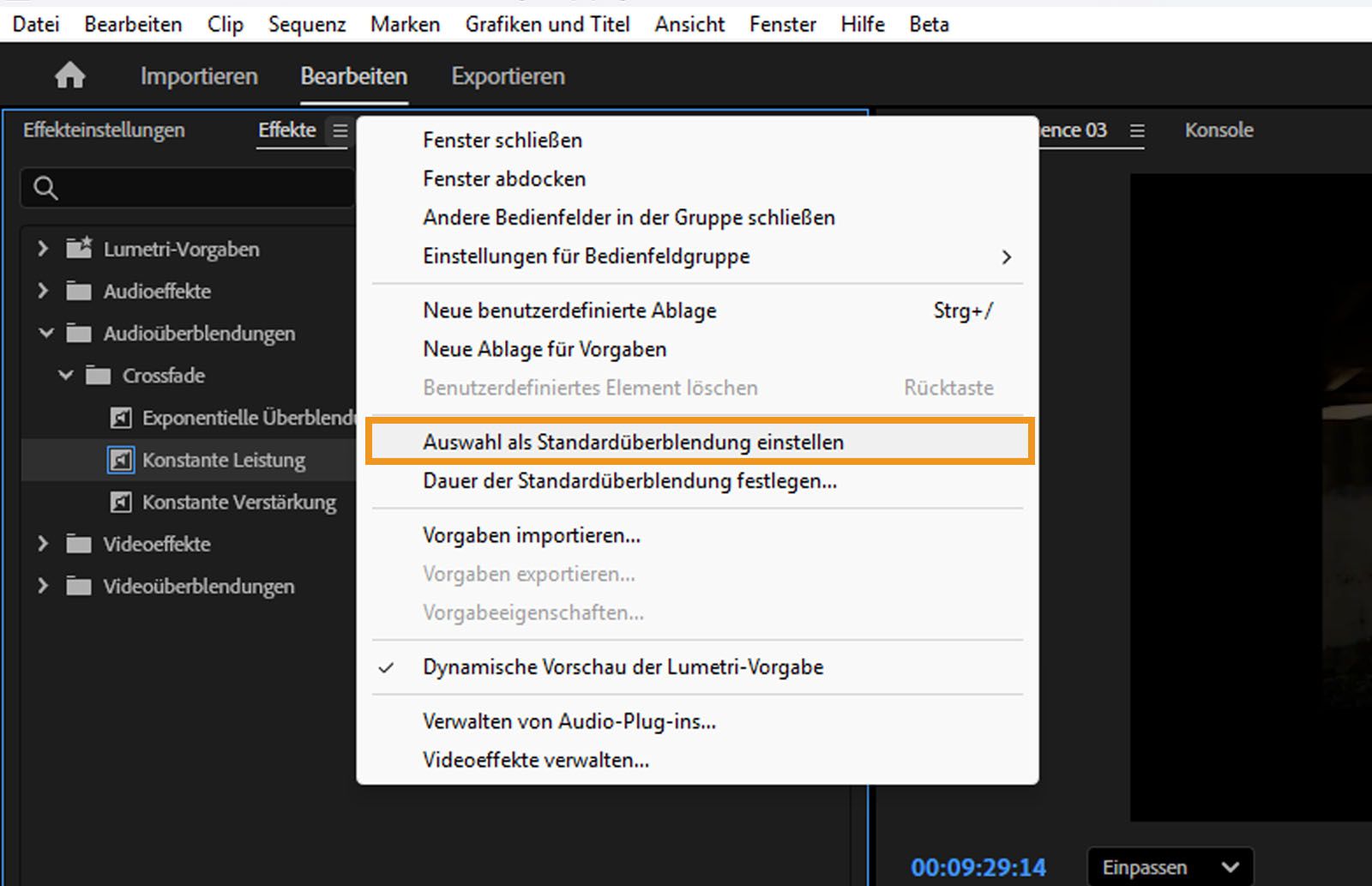Click the Konstante Leistung transition icon
The height and width of the screenshot is (886, 1372).
pyautogui.click(x=121, y=460)
